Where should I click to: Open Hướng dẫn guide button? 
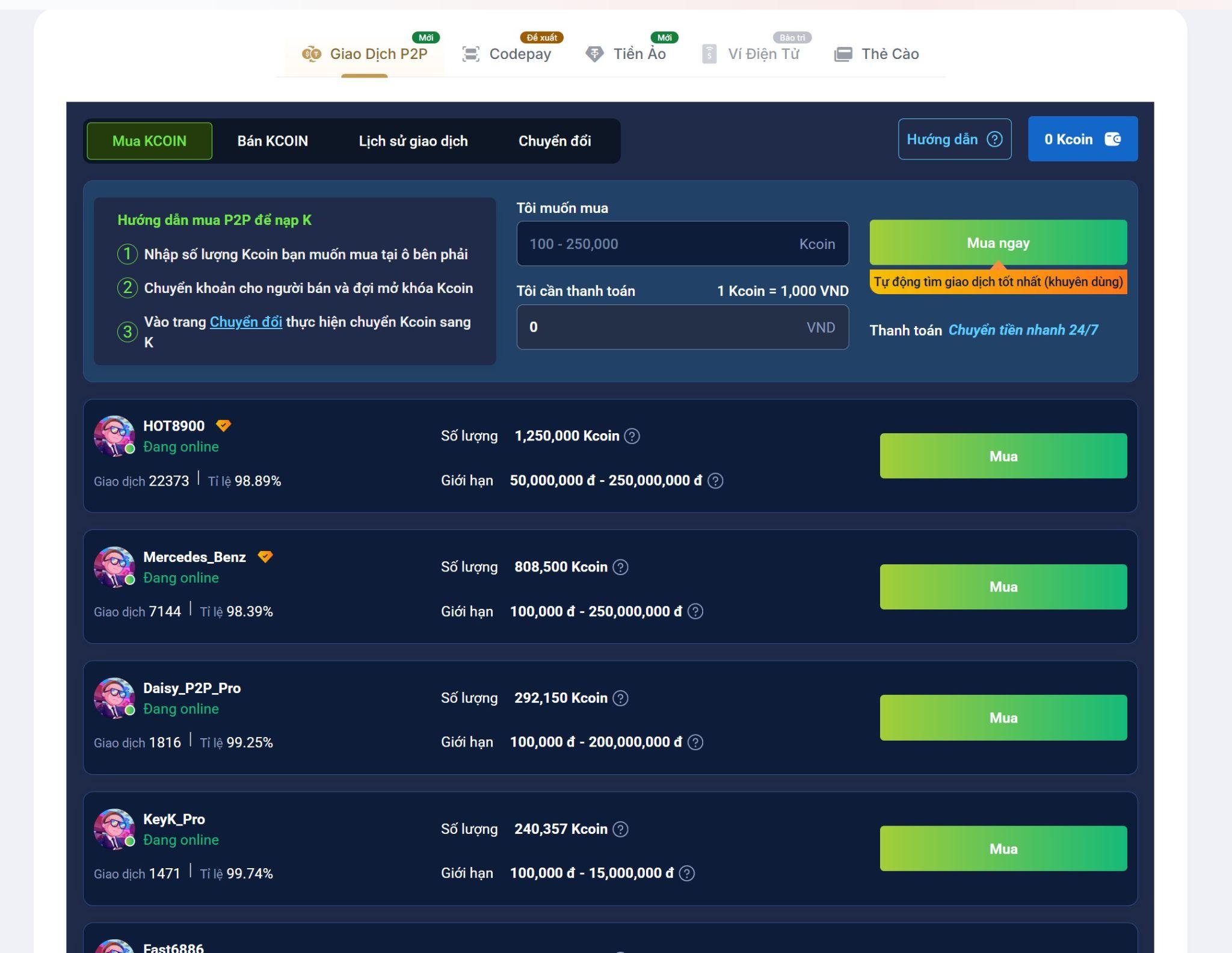tap(954, 139)
